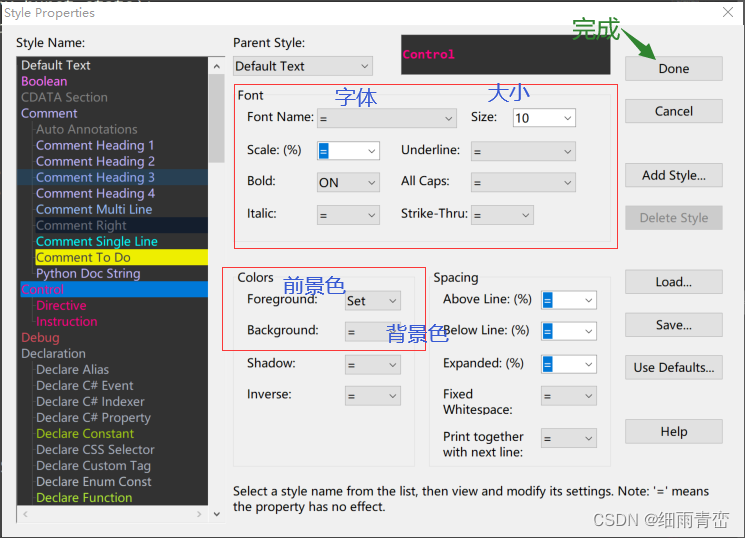Open the Font Name dropdown
The image size is (745, 538).
click(x=387, y=118)
